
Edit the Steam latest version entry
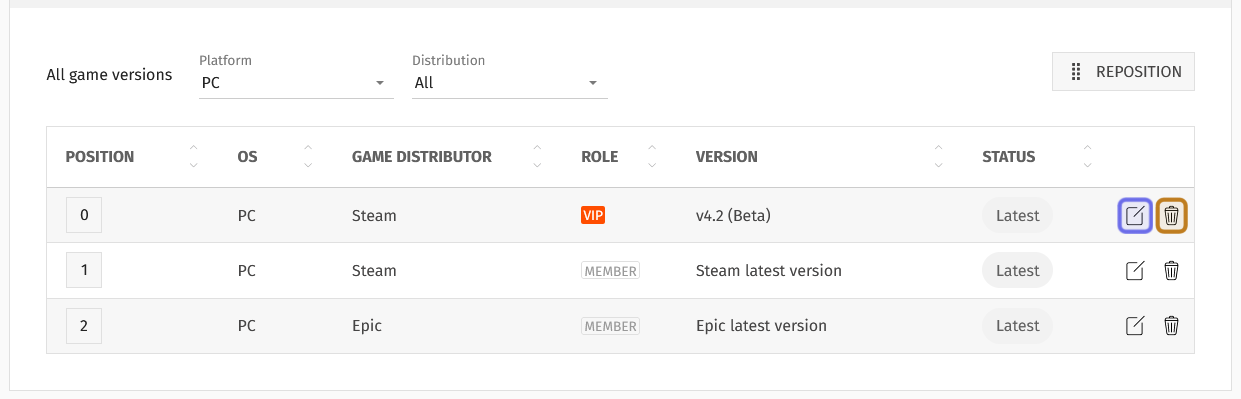coord(1135,270)
